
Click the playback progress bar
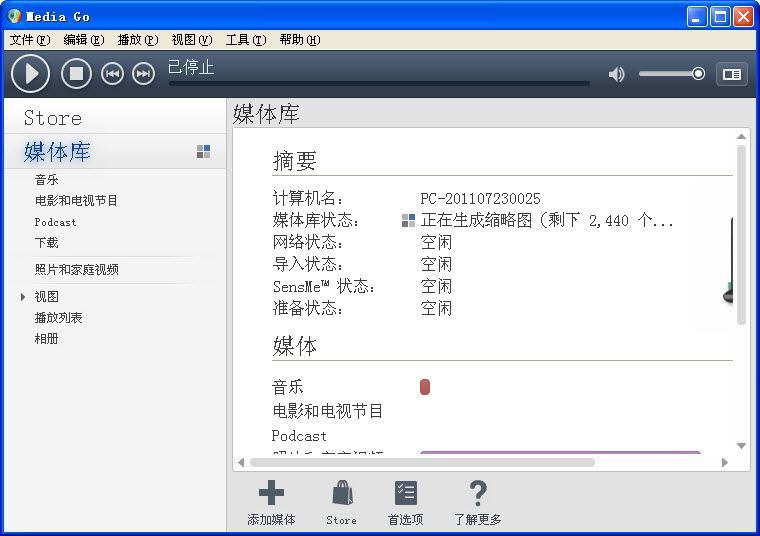[x=379, y=83]
